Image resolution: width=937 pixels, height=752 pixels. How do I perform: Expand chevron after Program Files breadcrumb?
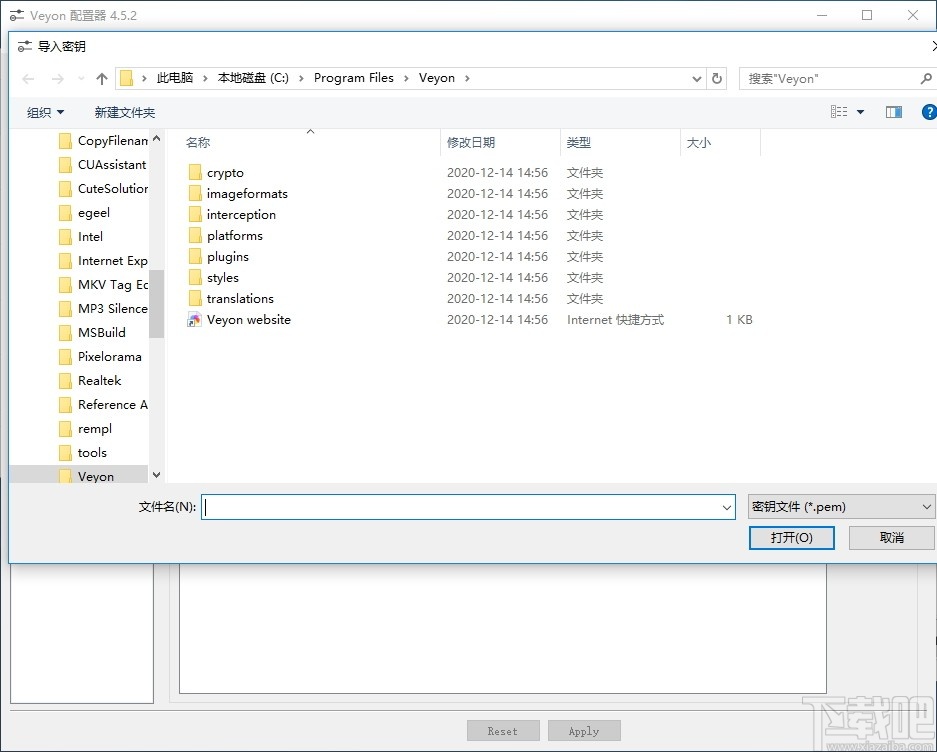tap(406, 78)
